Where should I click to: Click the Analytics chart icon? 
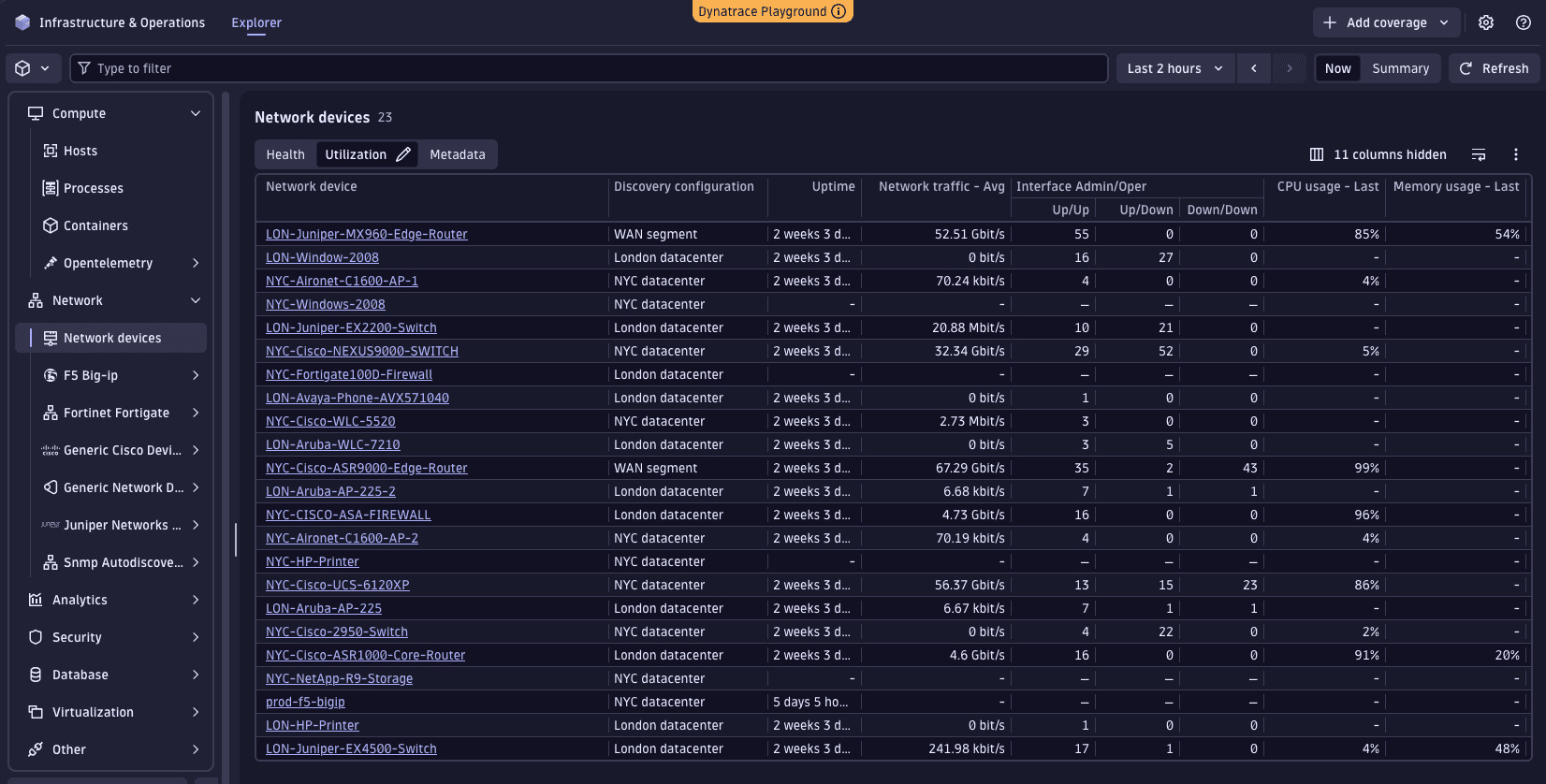pos(36,600)
